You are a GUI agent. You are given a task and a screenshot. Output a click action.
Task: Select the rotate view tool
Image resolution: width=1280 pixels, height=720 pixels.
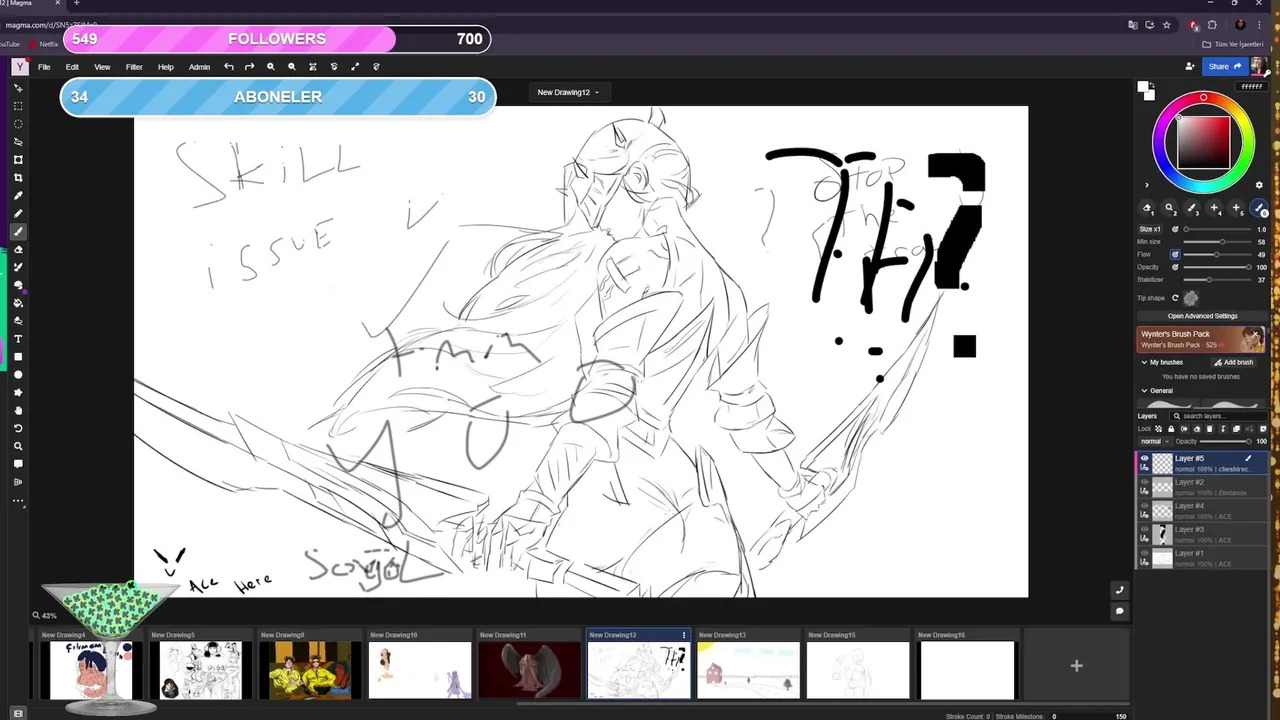[18, 428]
